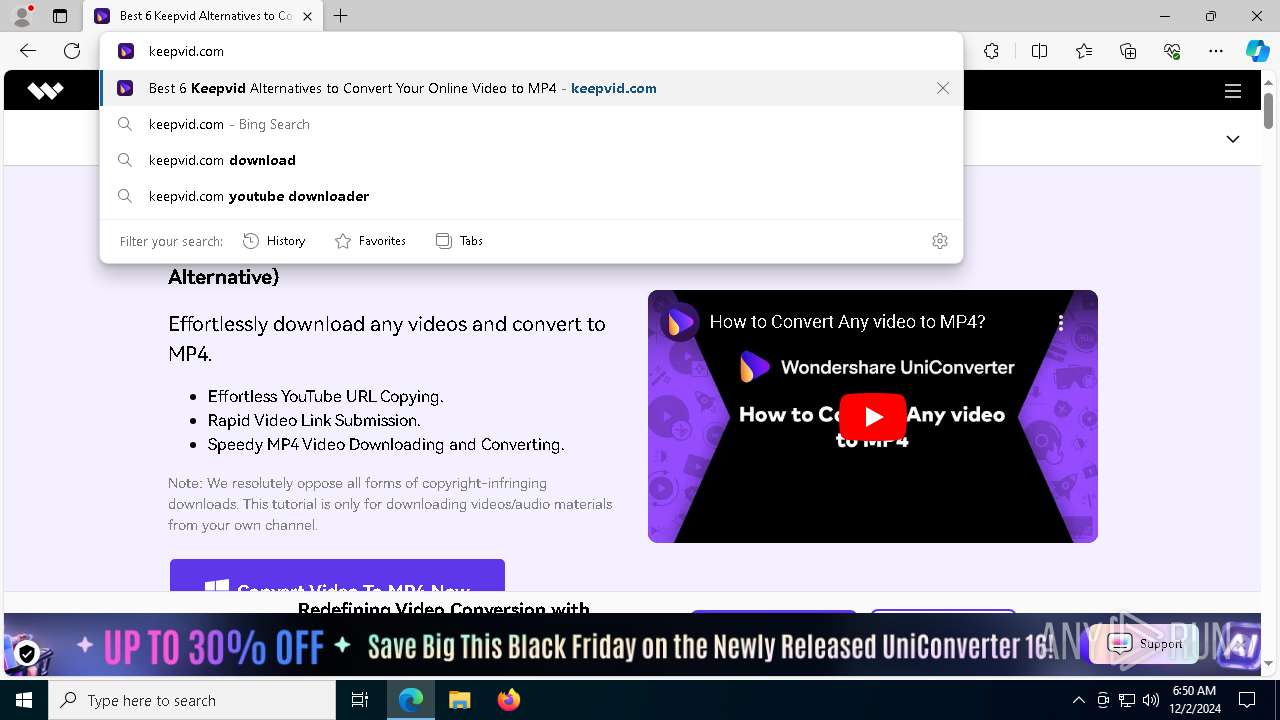Open the Support chat button

click(x=1143, y=643)
